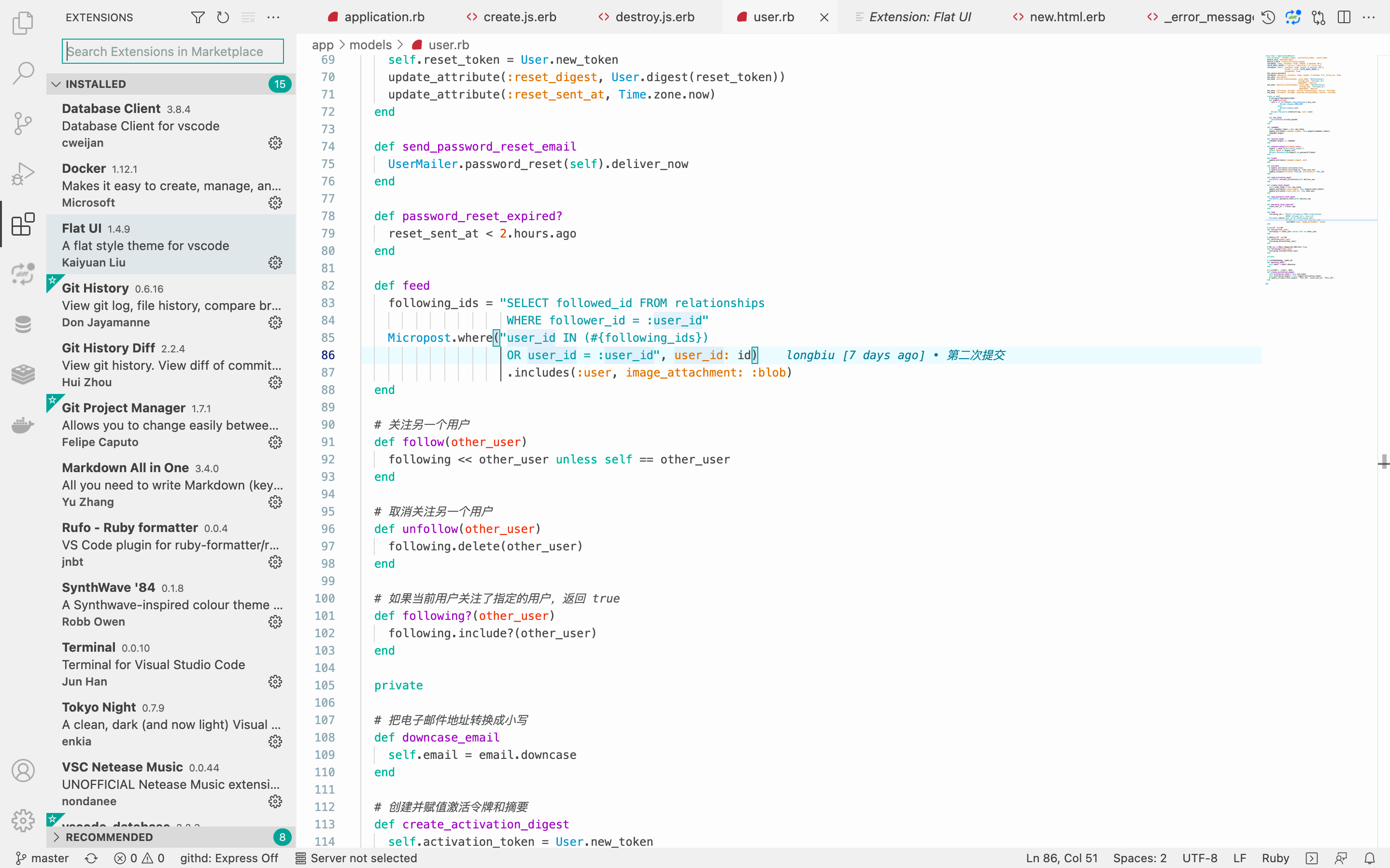Screen dimensions: 1390x868
Task: Open the stacked-layers activity bar icon
Action: [x=23, y=374]
